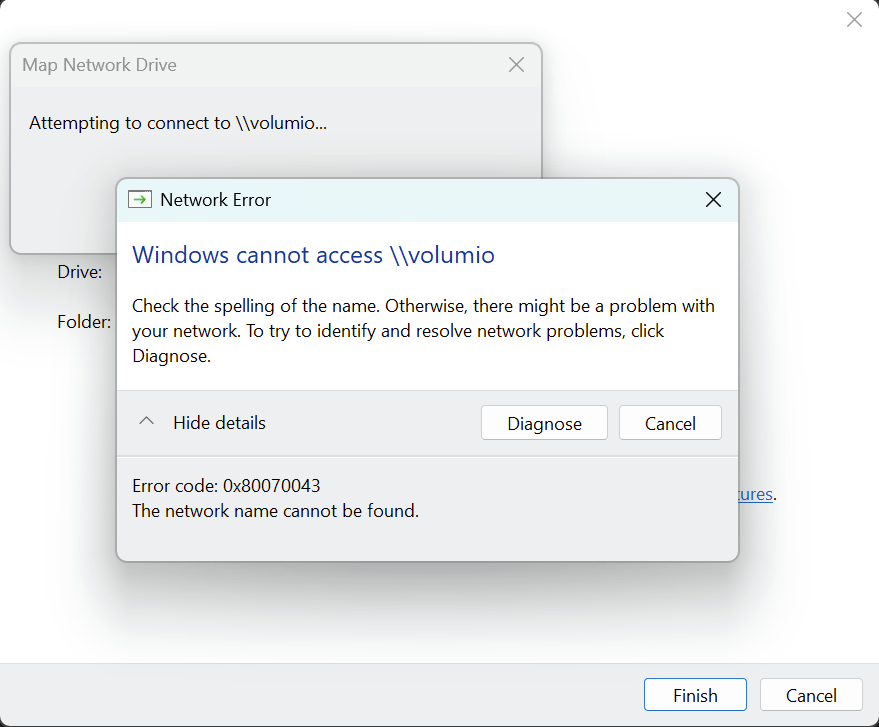Click 'The network name cannot be found' message

[275, 511]
